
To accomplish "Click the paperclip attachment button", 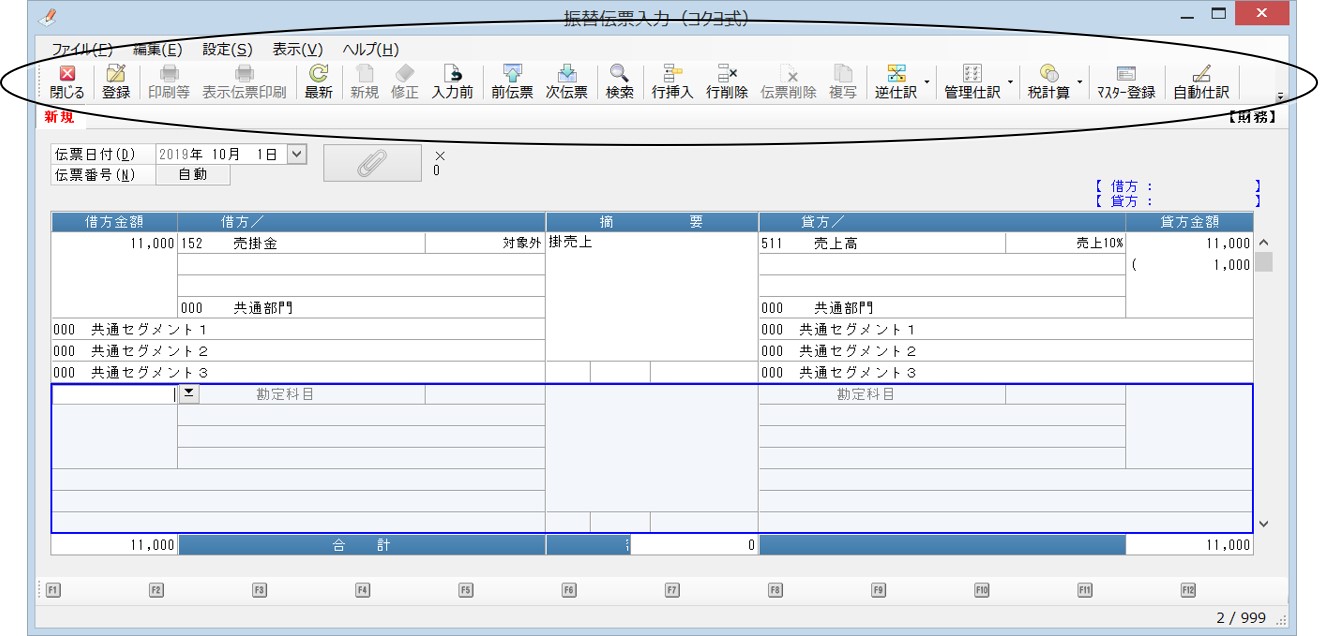I will [372, 164].
